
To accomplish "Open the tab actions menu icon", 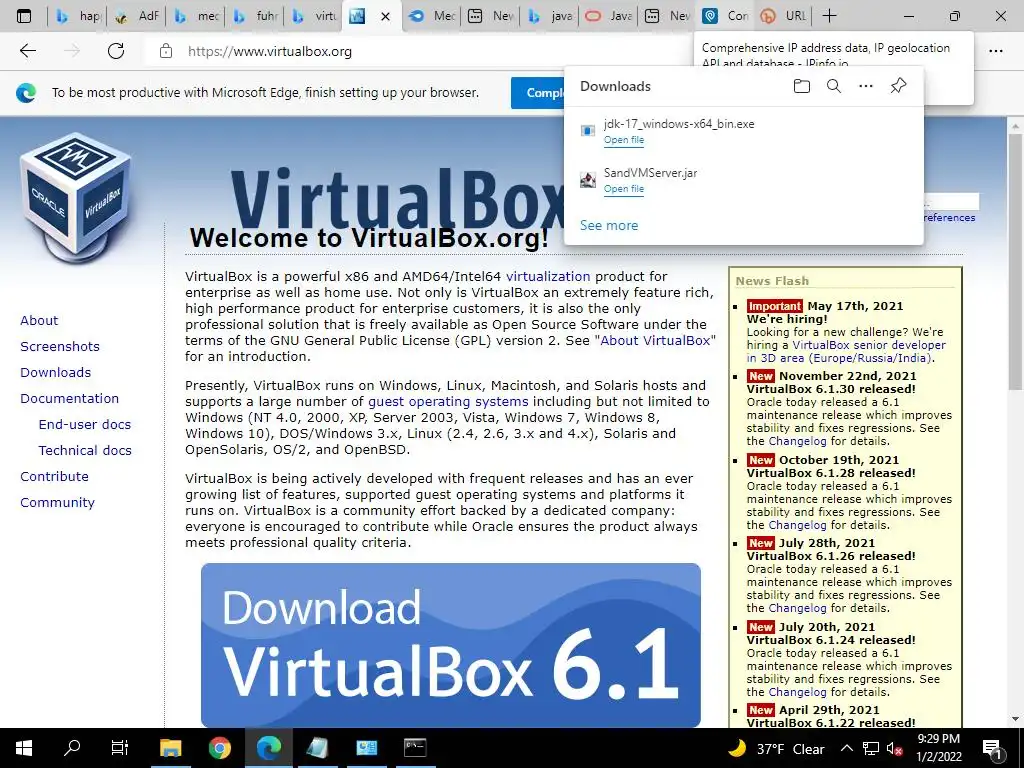I will click(24, 16).
